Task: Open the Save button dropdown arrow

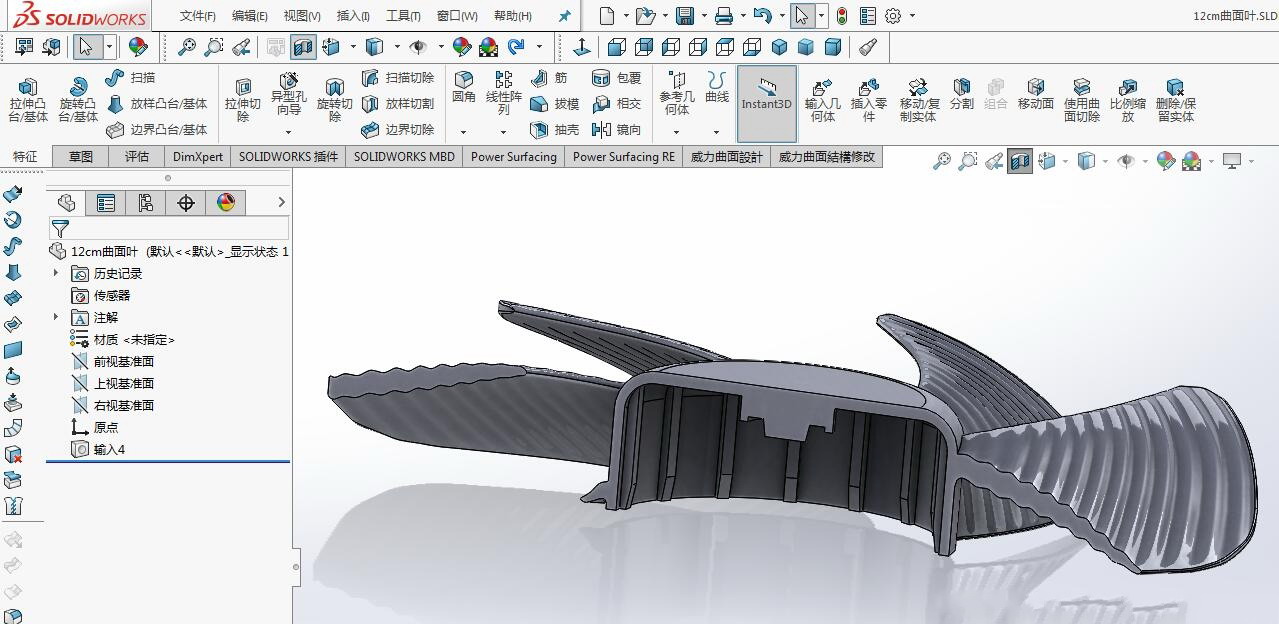Action: pos(703,17)
